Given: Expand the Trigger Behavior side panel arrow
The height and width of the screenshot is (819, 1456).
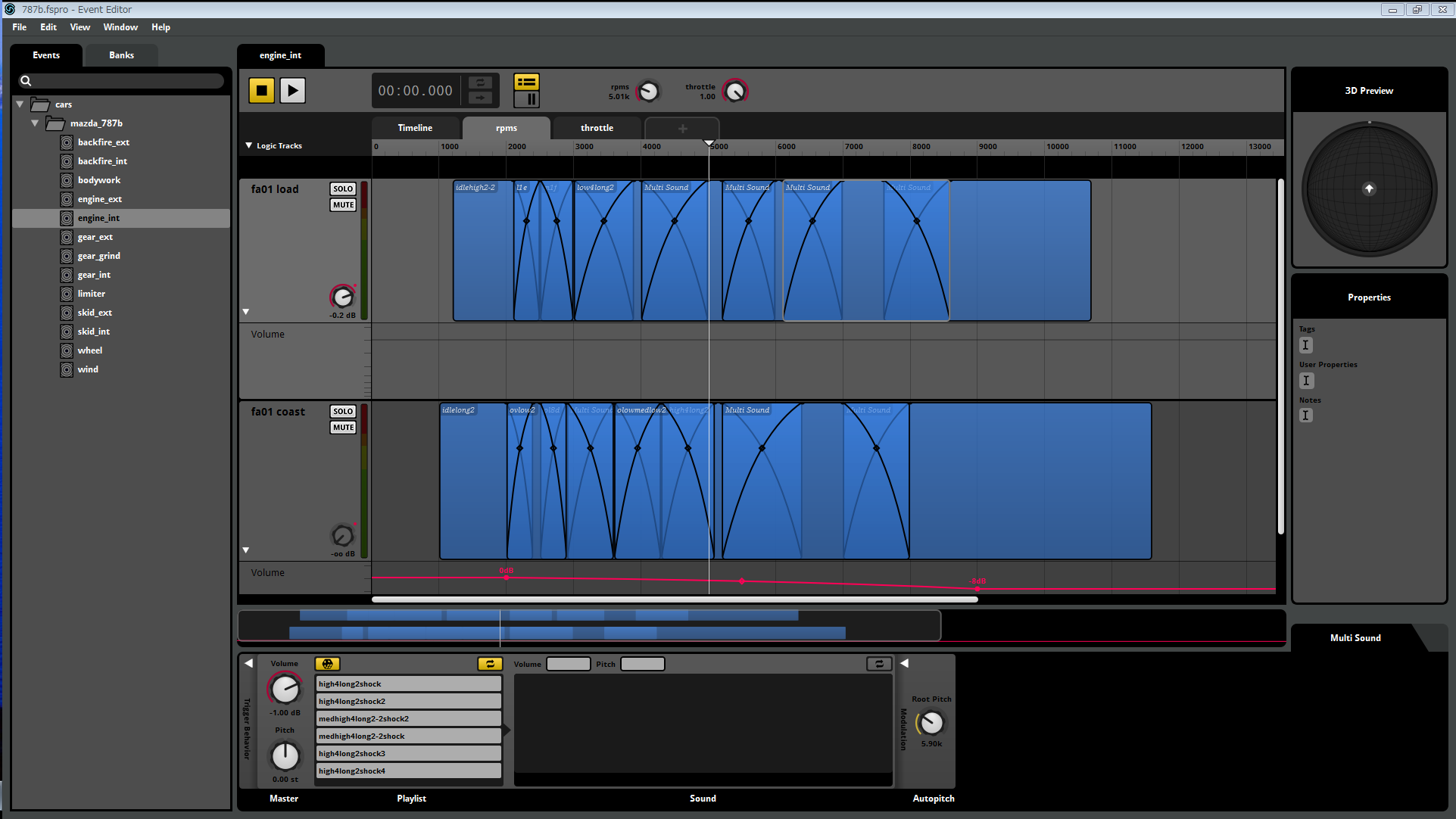Looking at the screenshot, I should 248,663.
